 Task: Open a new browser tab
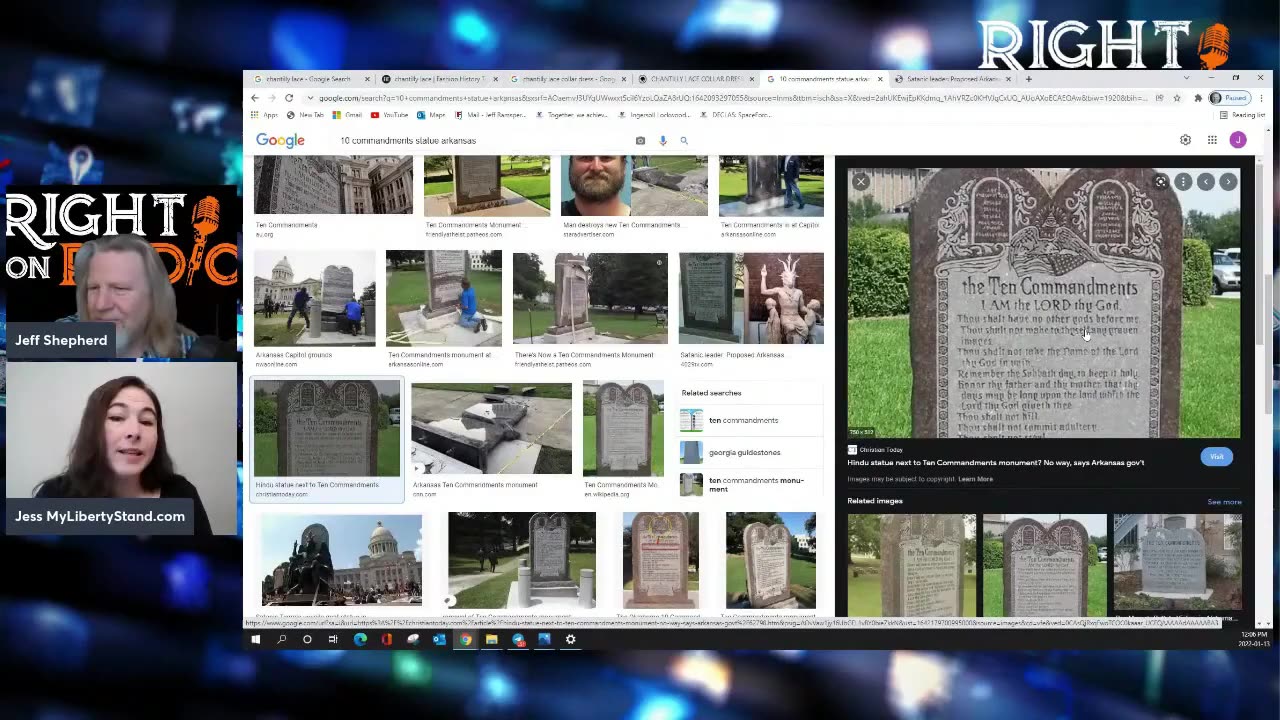point(1028,79)
